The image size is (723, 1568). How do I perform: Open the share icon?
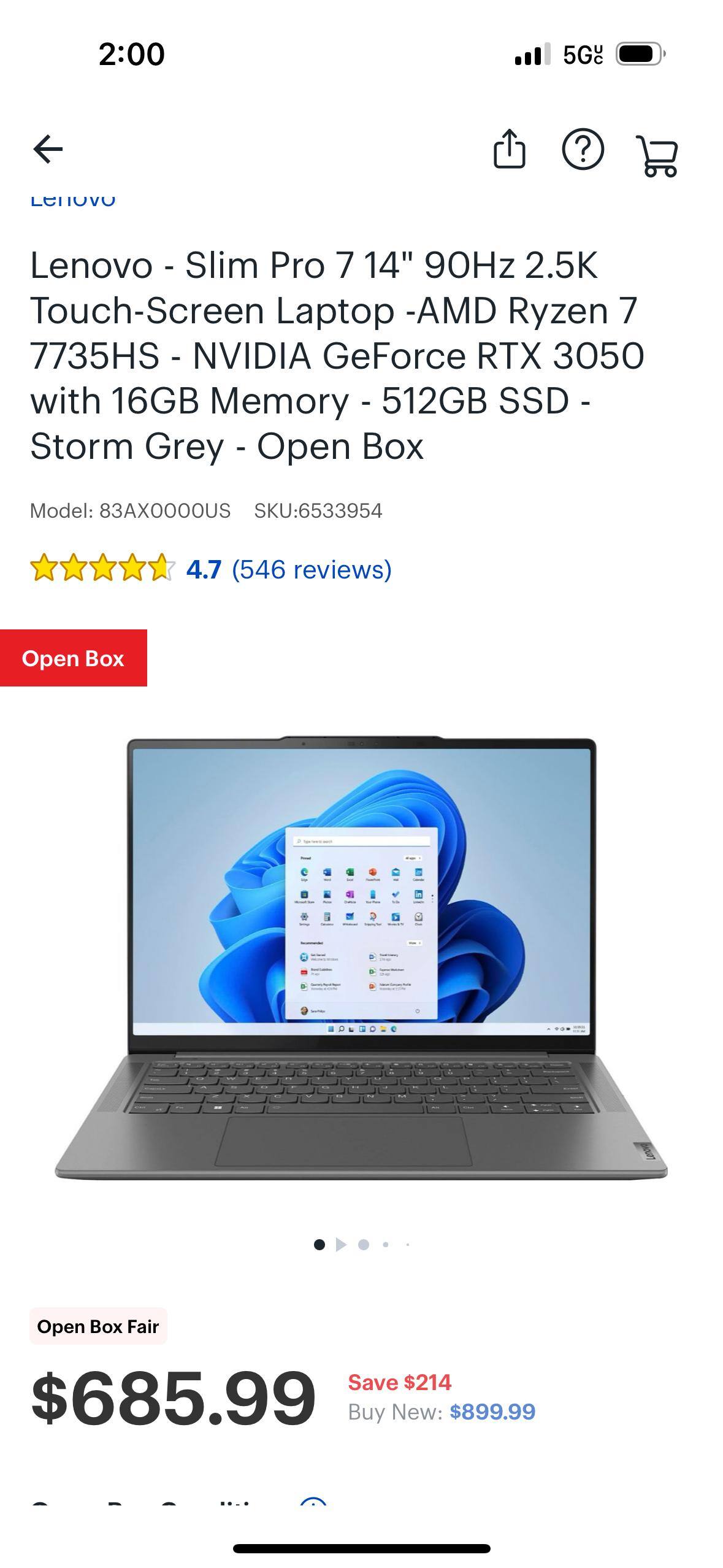[x=509, y=148]
